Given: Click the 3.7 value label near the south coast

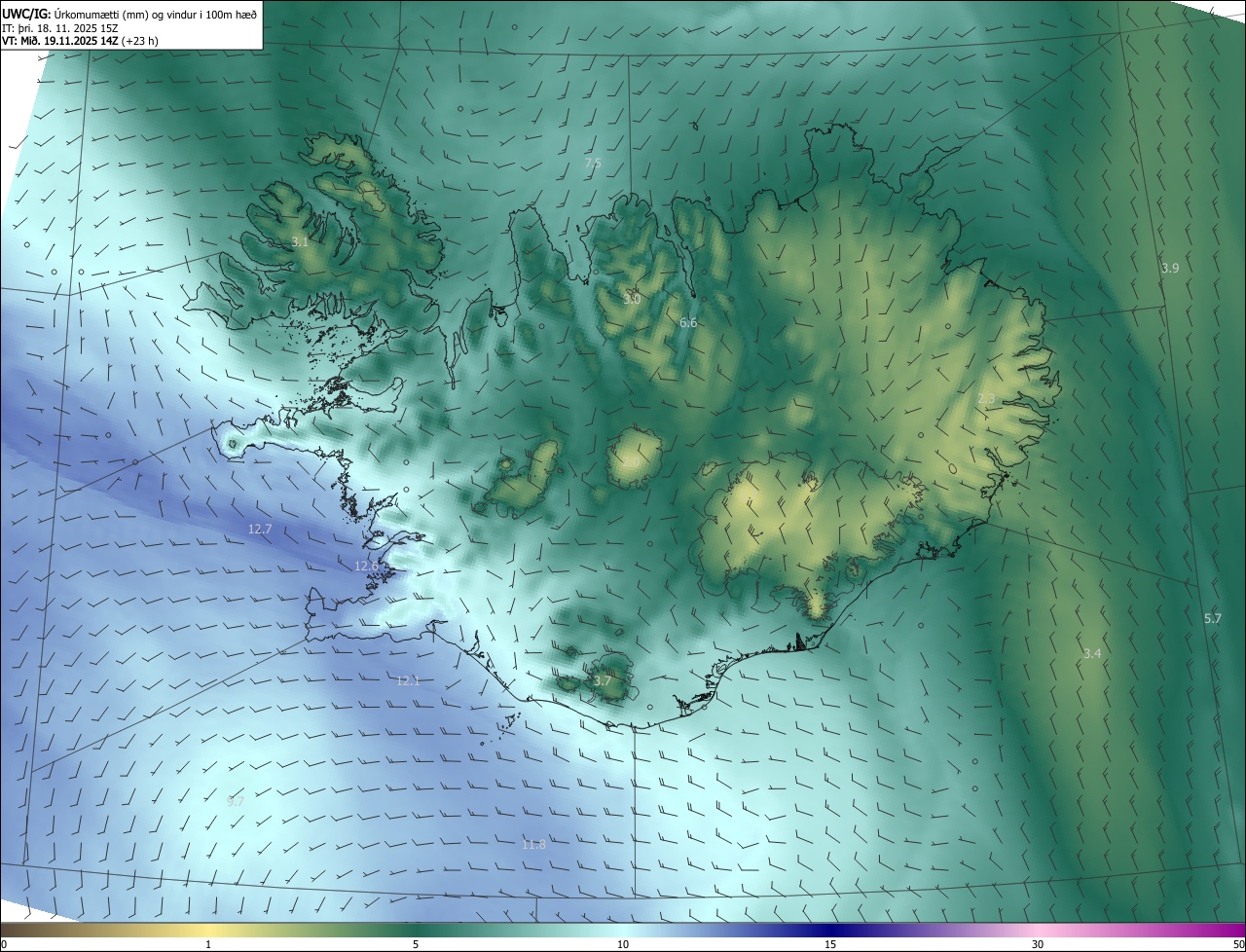Looking at the screenshot, I should 603,680.
